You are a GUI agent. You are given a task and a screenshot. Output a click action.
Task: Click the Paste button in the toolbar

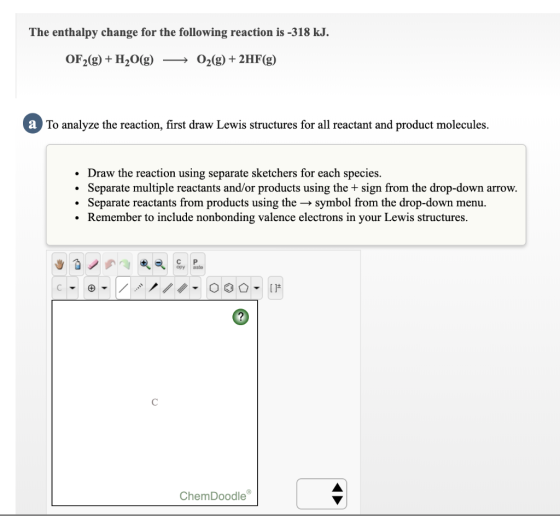pyautogui.click(x=198, y=264)
